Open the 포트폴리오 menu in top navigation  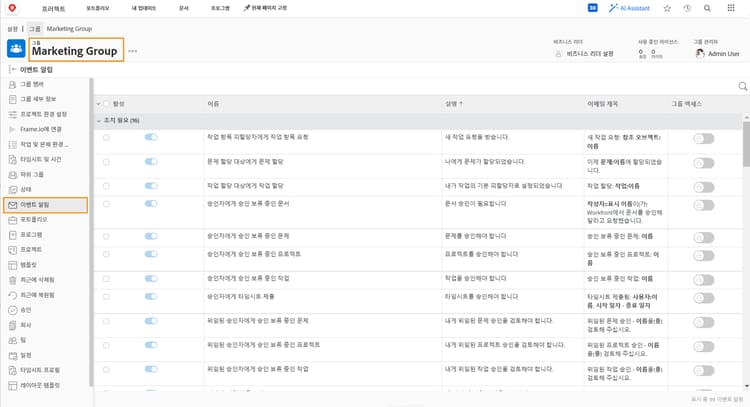[x=98, y=8]
